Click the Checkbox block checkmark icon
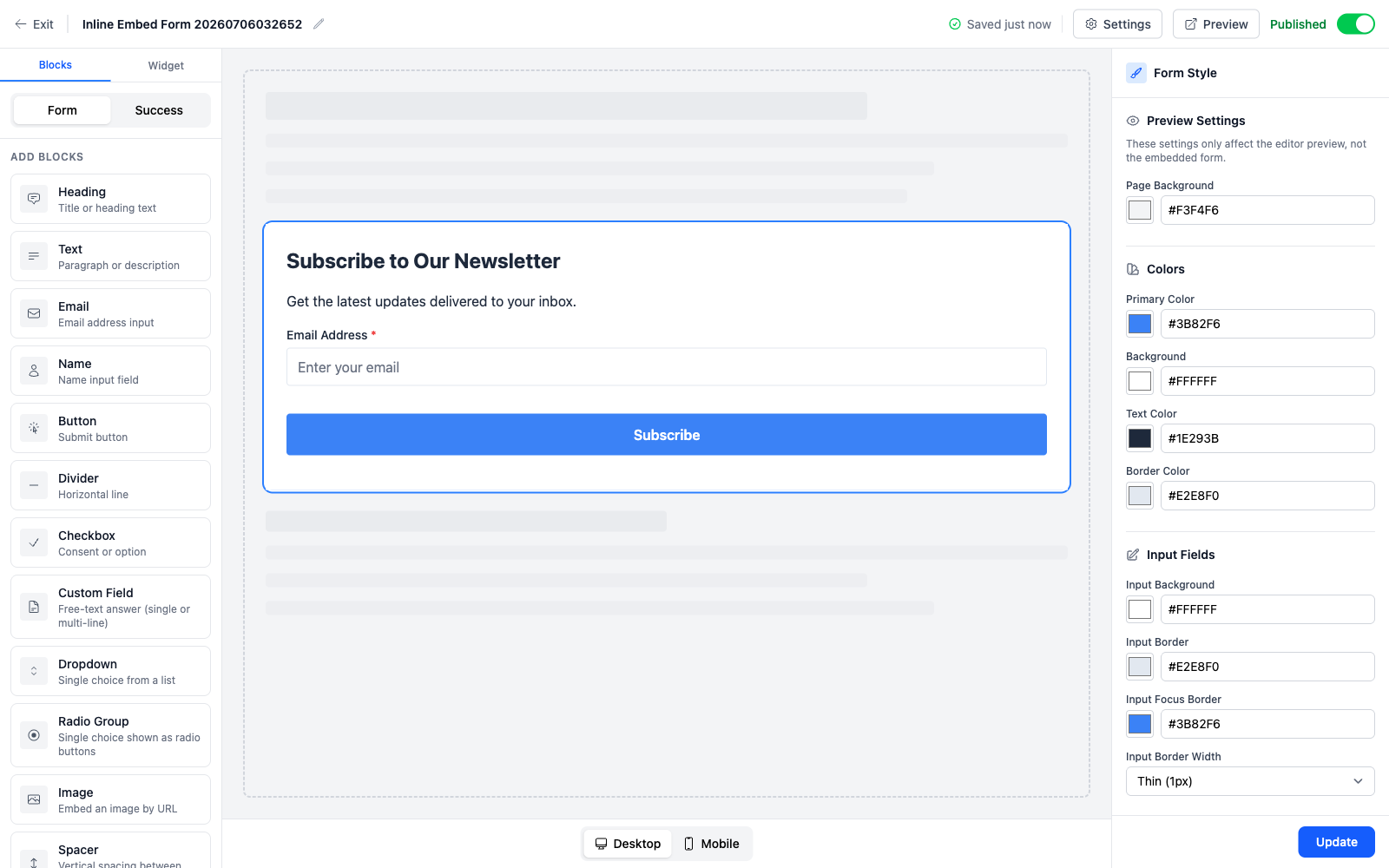The width and height of the screenshot is (1389, 868). 34,542
